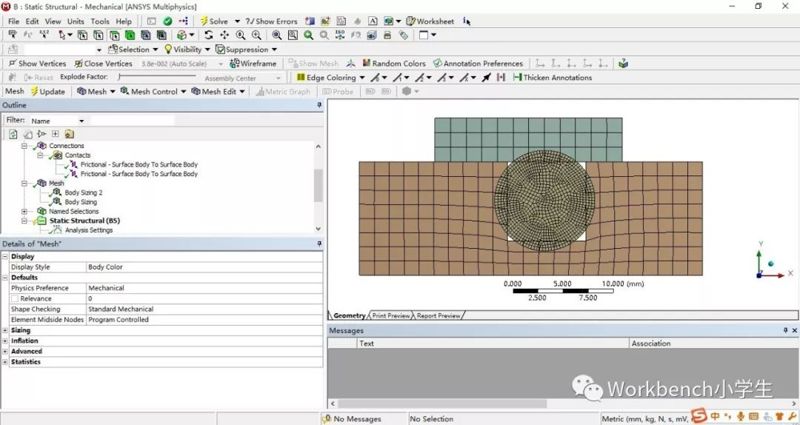Collapse the Display section
The image size is (800, 425).
(x=5, y=256)
